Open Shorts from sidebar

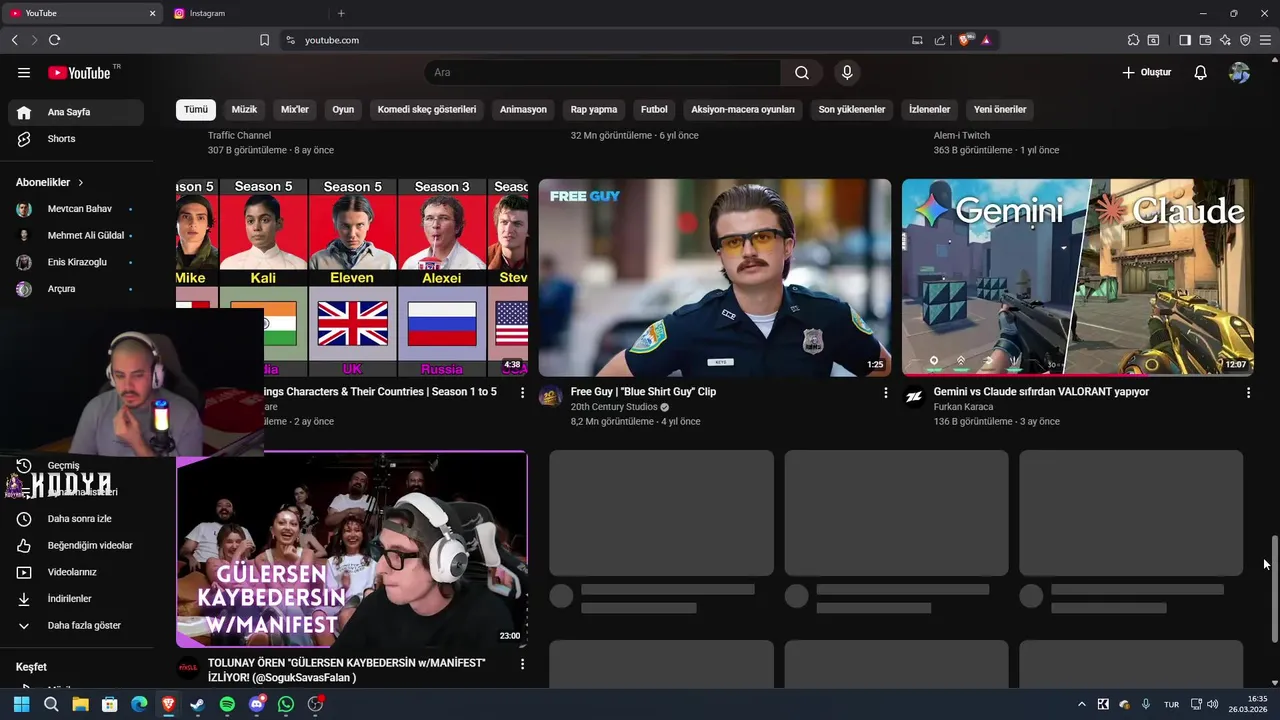(76, 139)
